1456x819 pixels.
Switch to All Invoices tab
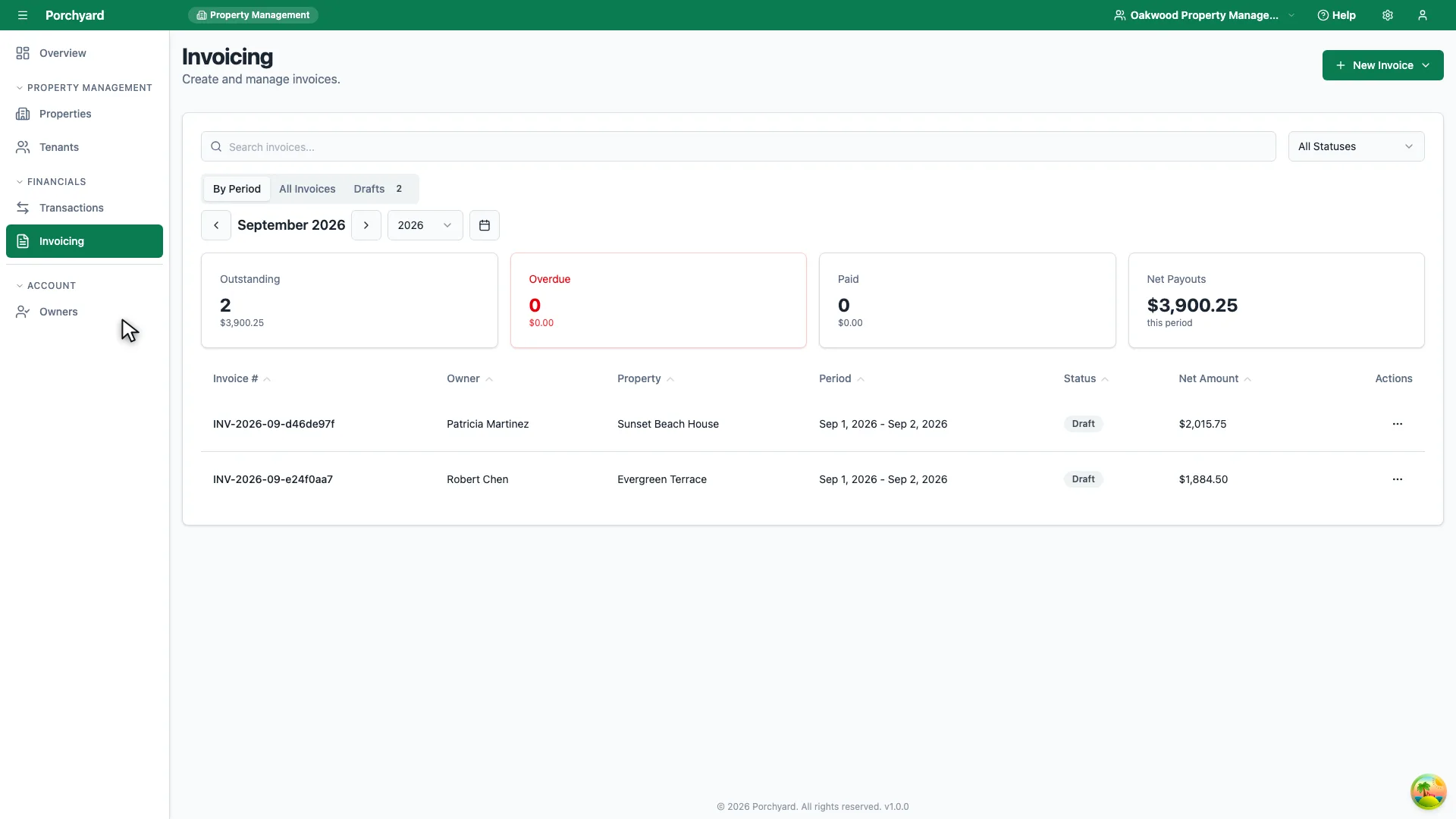(307, 189)
